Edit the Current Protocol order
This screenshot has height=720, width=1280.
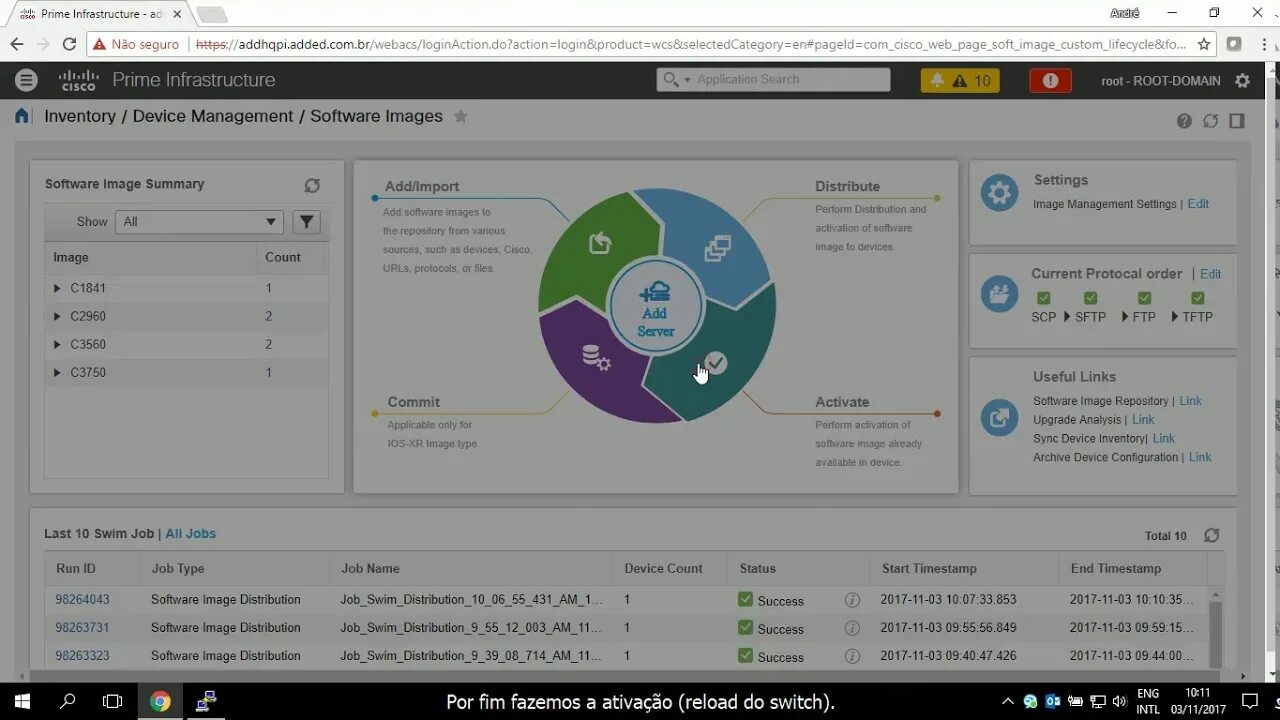pos(1210,274)
